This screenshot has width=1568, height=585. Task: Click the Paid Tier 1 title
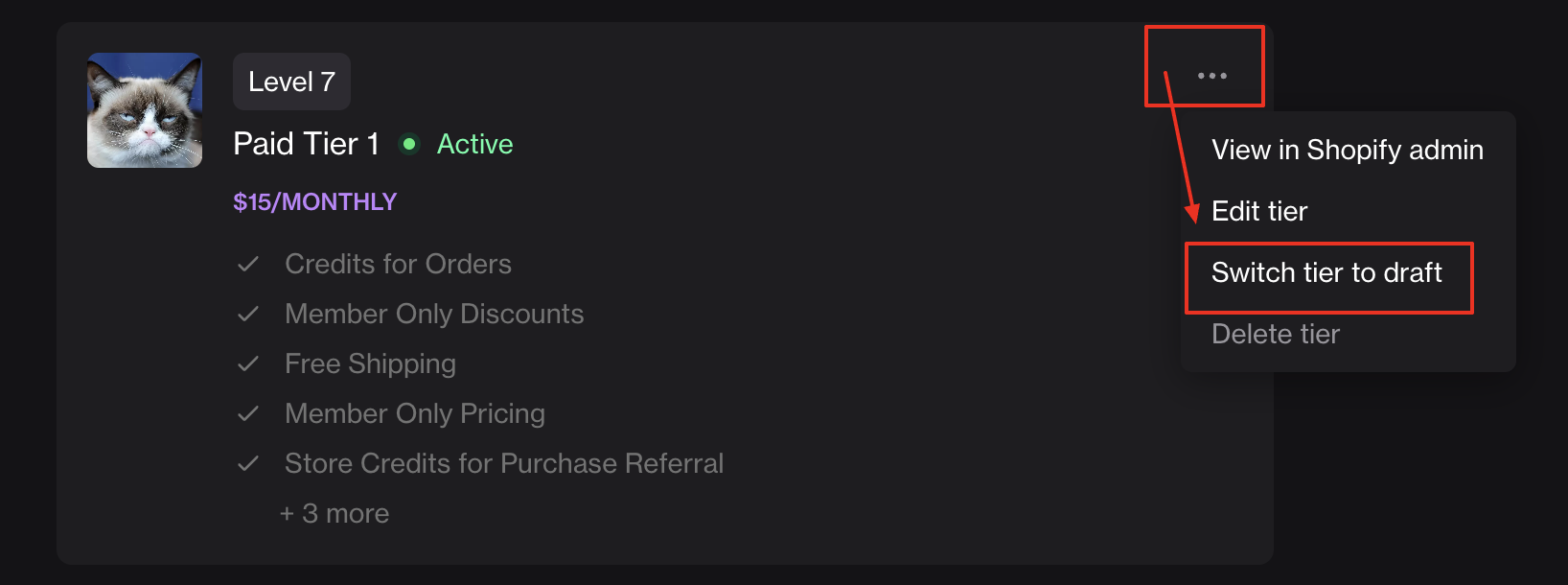tap(306, 144)
